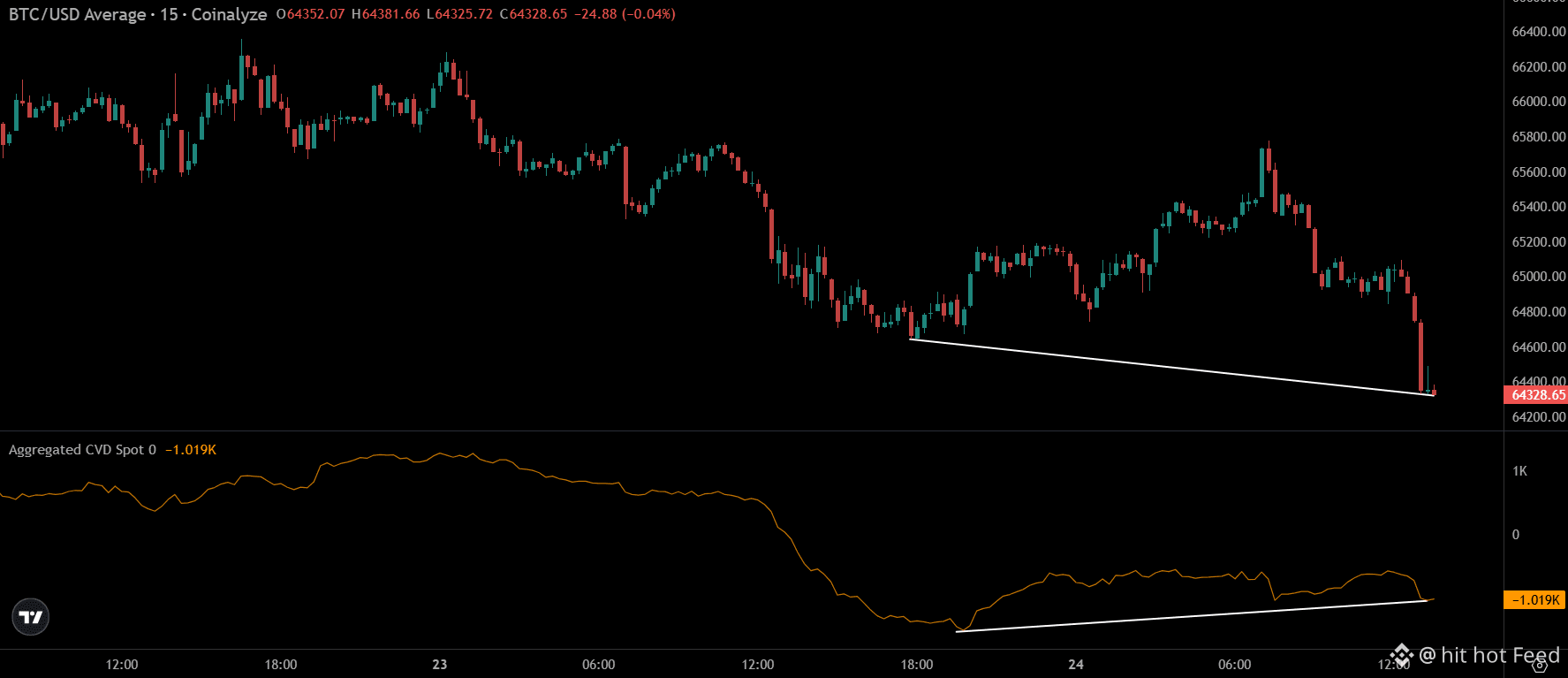1568x678 pixels.
Task: Click the 66000.00 price axis label
Action: coord(1539,102)
